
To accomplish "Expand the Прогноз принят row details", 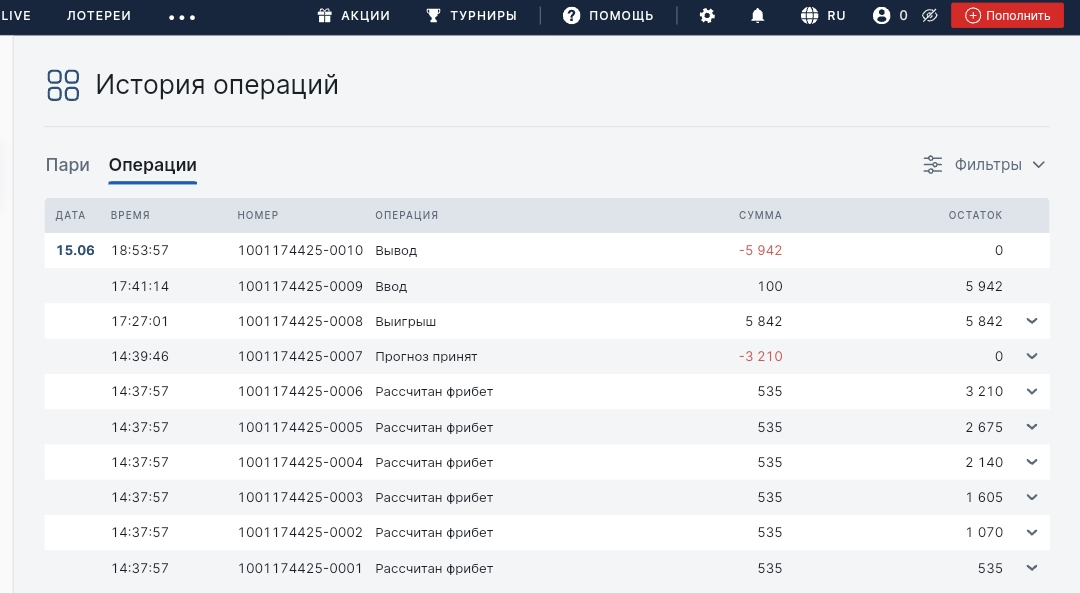I will 1032,356.
